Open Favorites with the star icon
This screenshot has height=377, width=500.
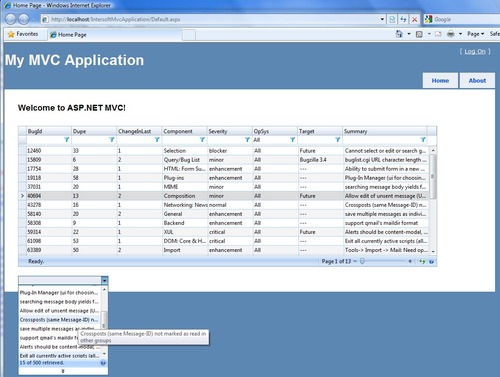pos(11,34)
